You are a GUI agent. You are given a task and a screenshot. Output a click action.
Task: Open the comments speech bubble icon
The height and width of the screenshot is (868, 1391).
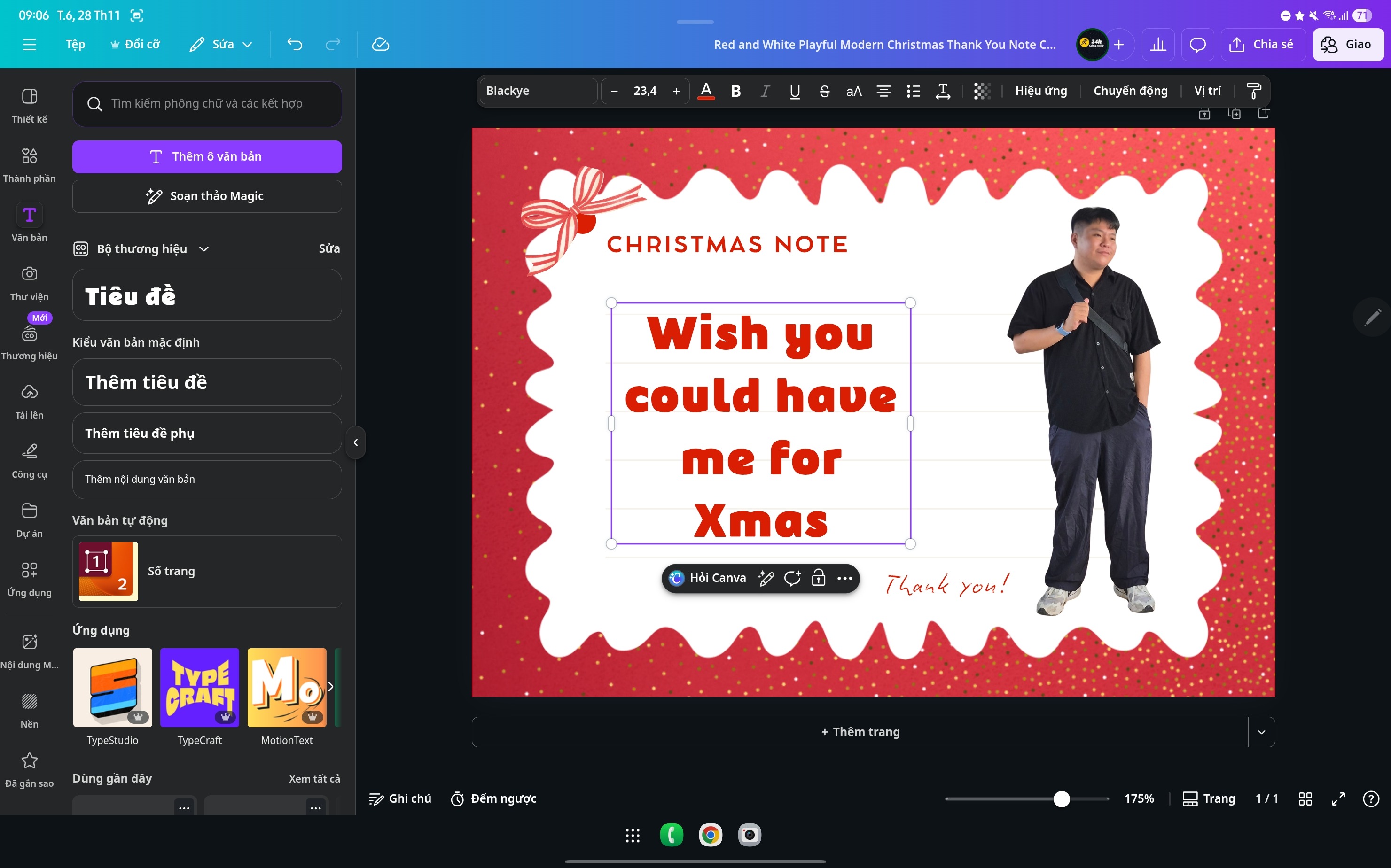(1197, 44)
